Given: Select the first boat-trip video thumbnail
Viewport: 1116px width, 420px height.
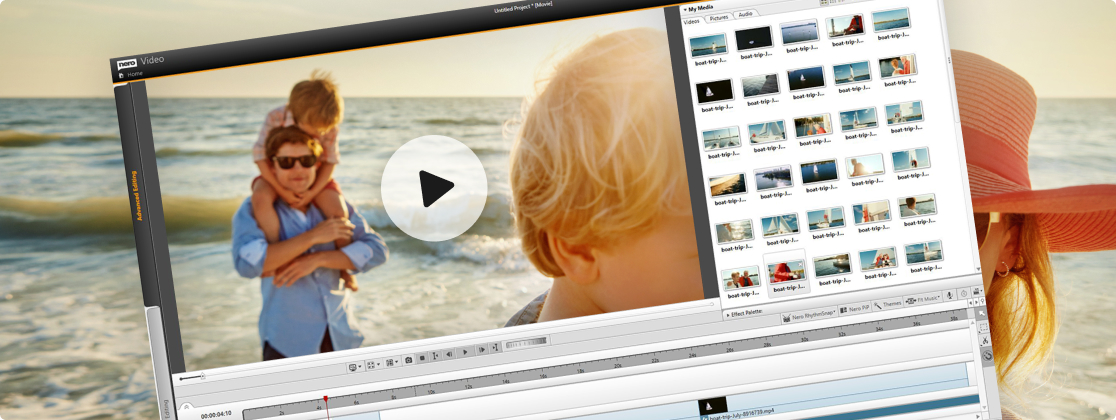Looking at the screenshot, I should tap(708, 46).
